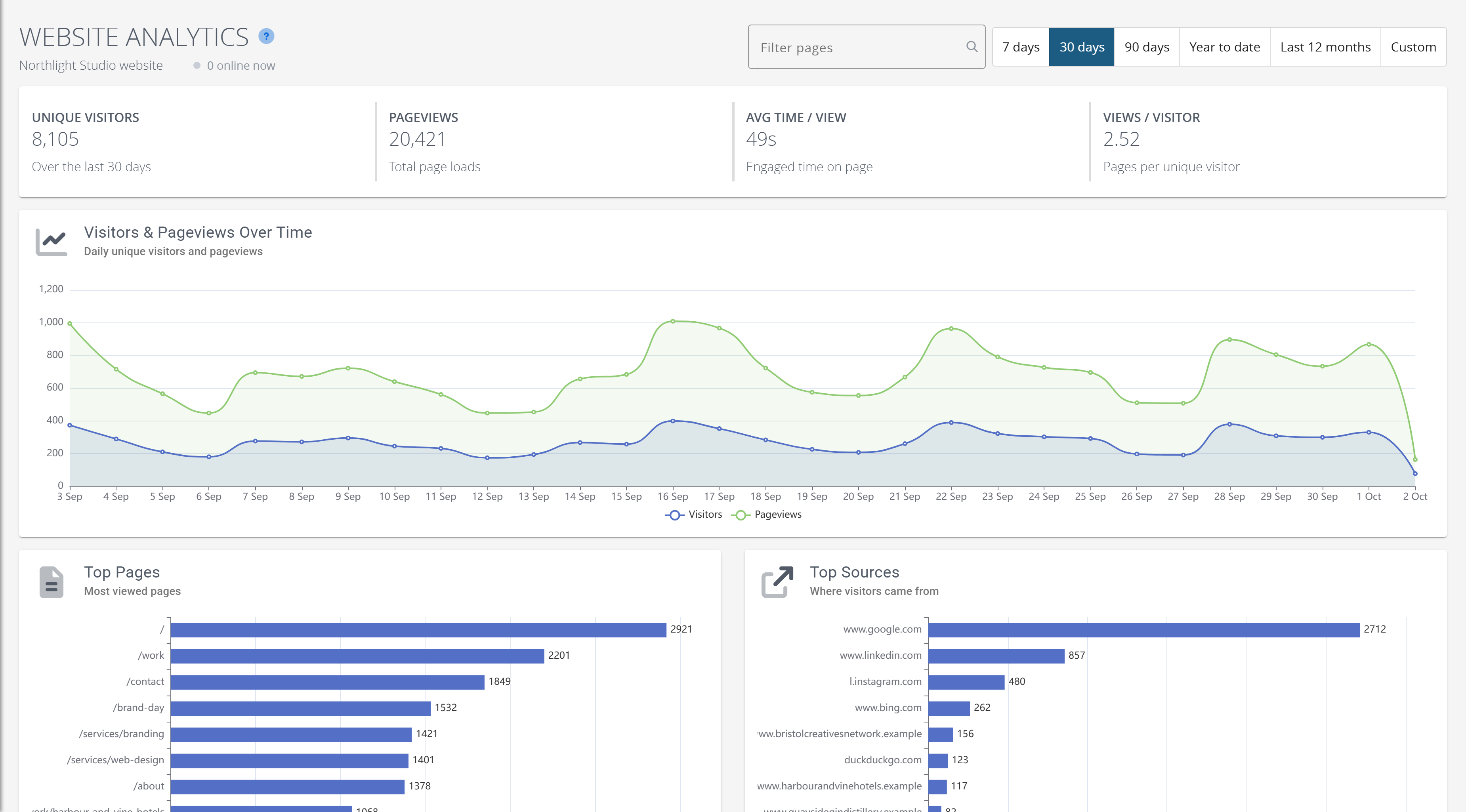Choose the Year to date range
This screenshot has width=1466, height=812.
coord(1225,47)
